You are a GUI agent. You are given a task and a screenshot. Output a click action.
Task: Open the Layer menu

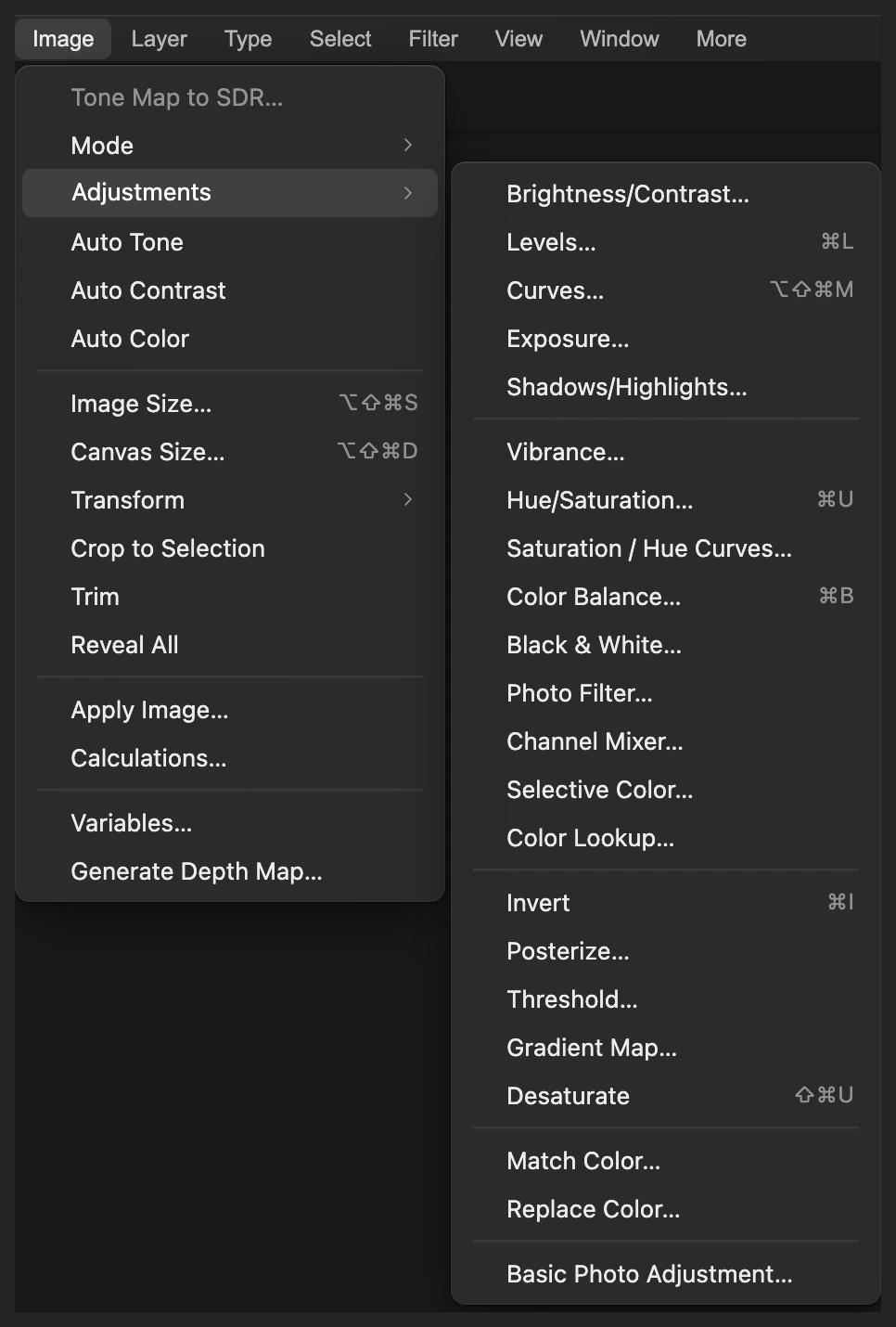click(160, 39)
